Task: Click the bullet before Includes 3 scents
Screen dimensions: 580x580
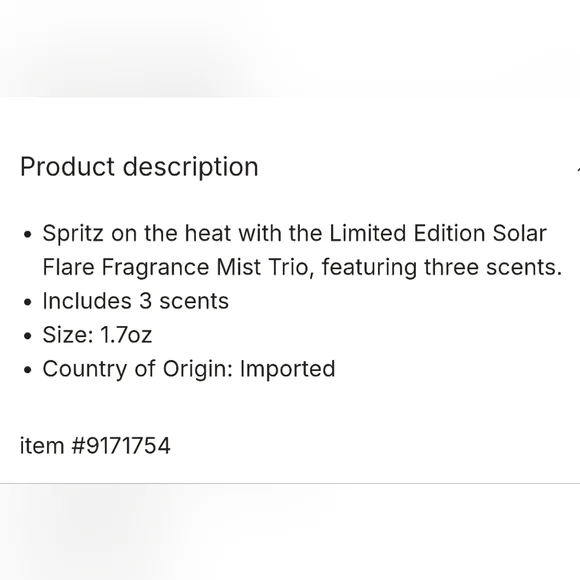Action: tap(27, 302)
